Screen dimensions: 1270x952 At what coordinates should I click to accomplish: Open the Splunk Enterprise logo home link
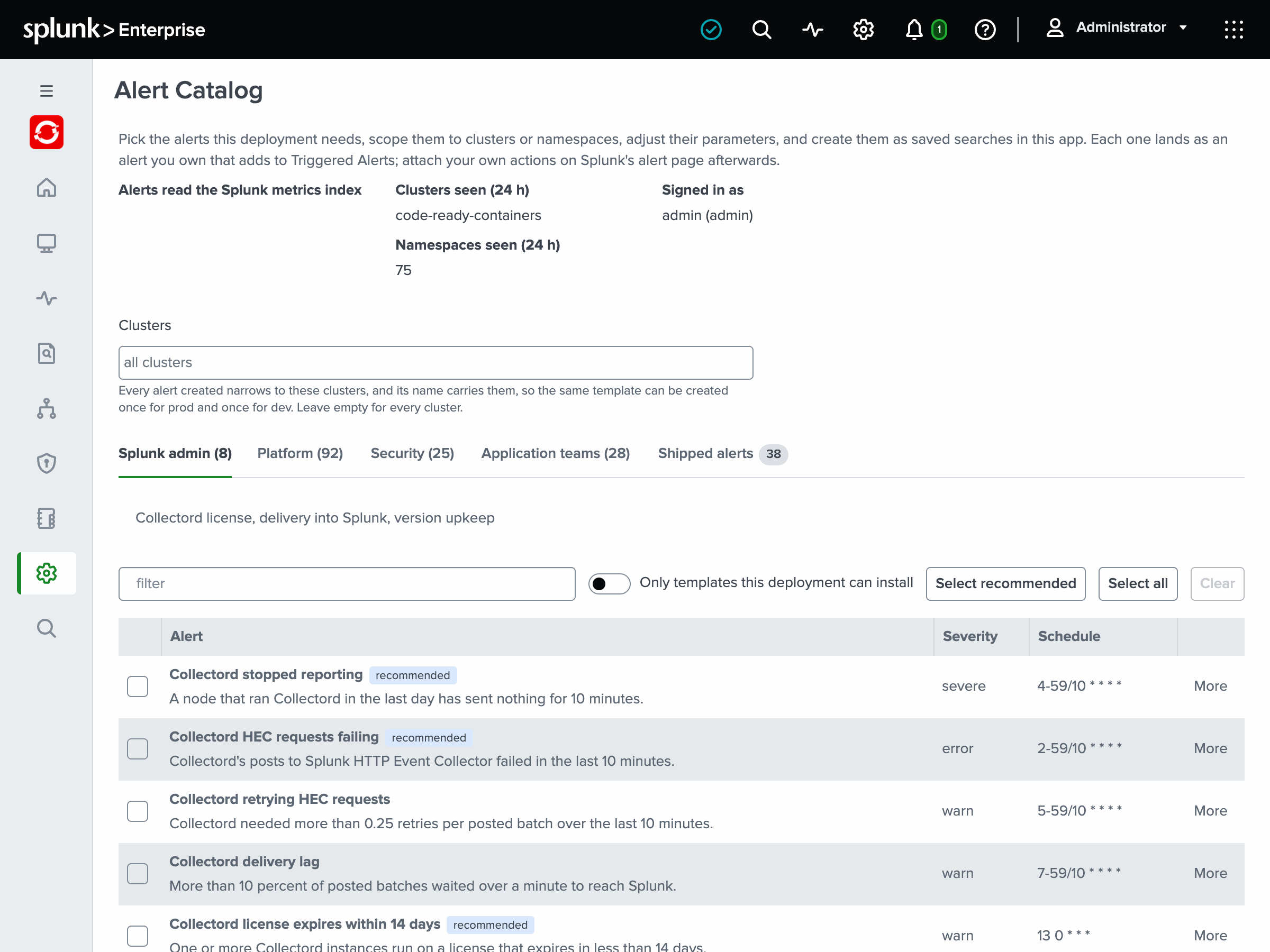(x=114, y=29)
